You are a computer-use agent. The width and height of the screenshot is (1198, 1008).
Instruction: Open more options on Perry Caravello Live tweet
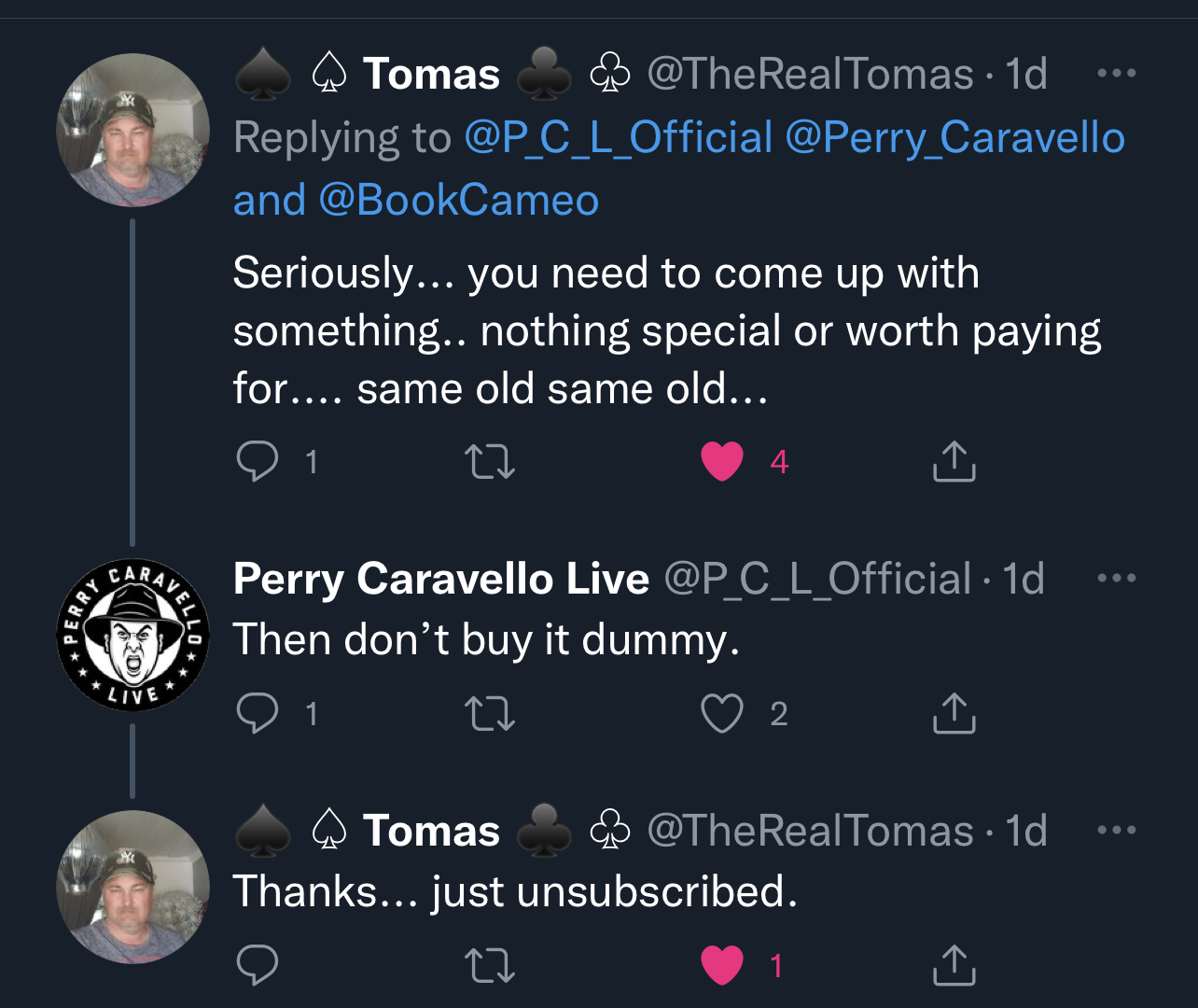point(1117,579)
